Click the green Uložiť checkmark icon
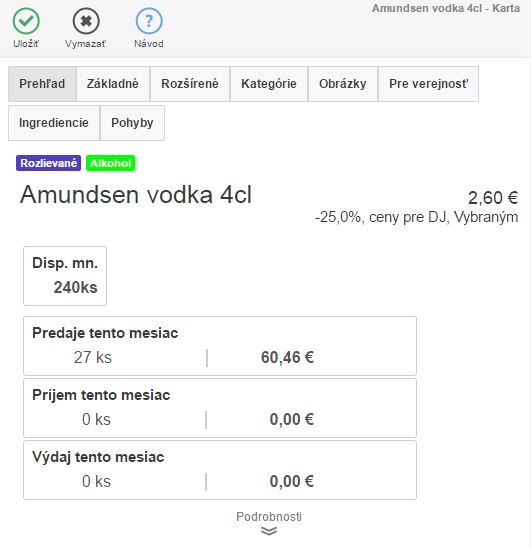Viewport: 531px width, 548px height. point(26,21)
